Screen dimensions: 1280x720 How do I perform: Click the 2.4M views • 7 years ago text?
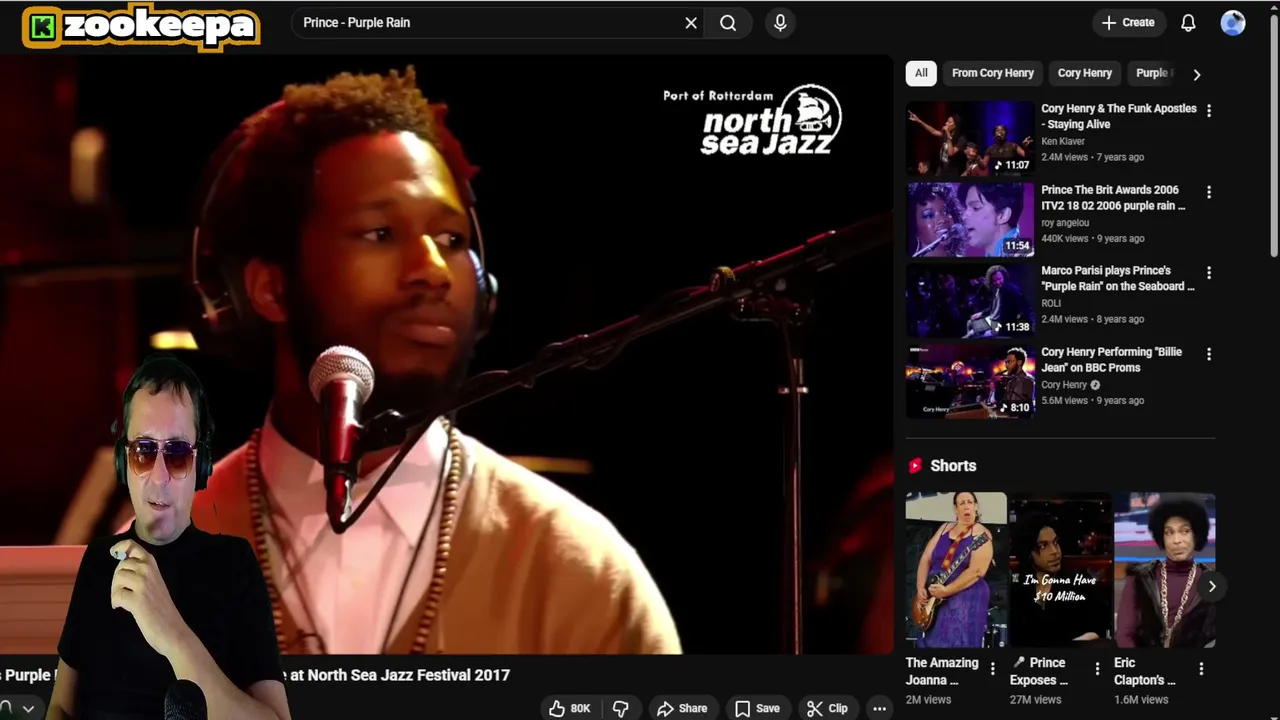pyautogui.click(x=1092, y=157)
